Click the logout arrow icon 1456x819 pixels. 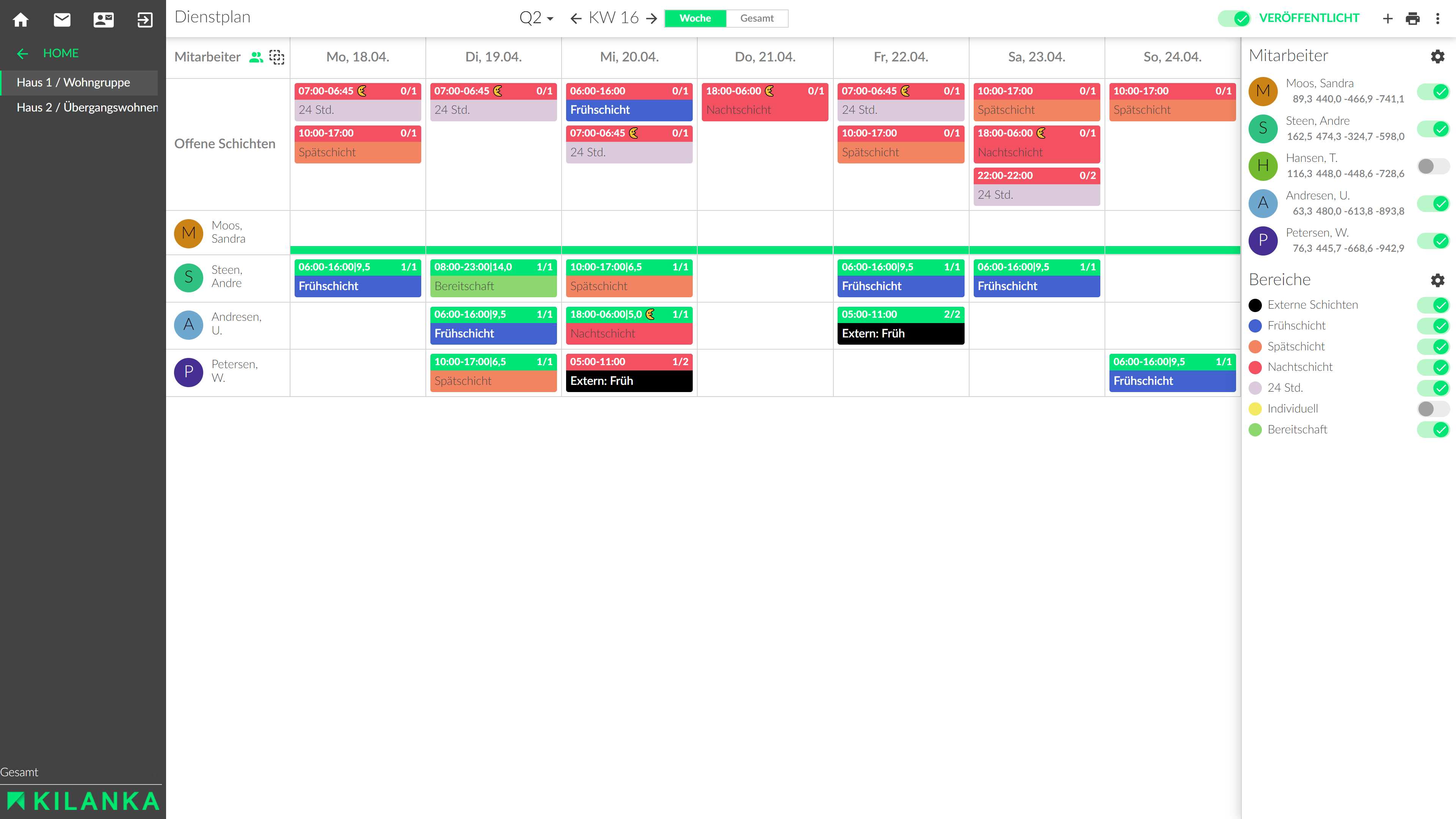tap(145, 20)
